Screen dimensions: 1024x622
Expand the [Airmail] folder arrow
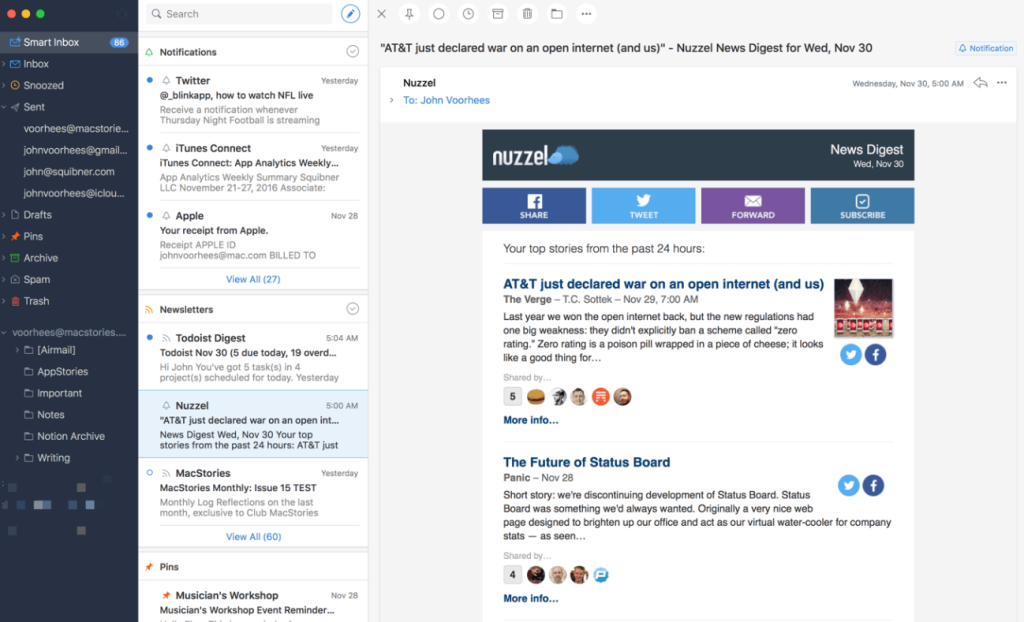click(17, 350)
